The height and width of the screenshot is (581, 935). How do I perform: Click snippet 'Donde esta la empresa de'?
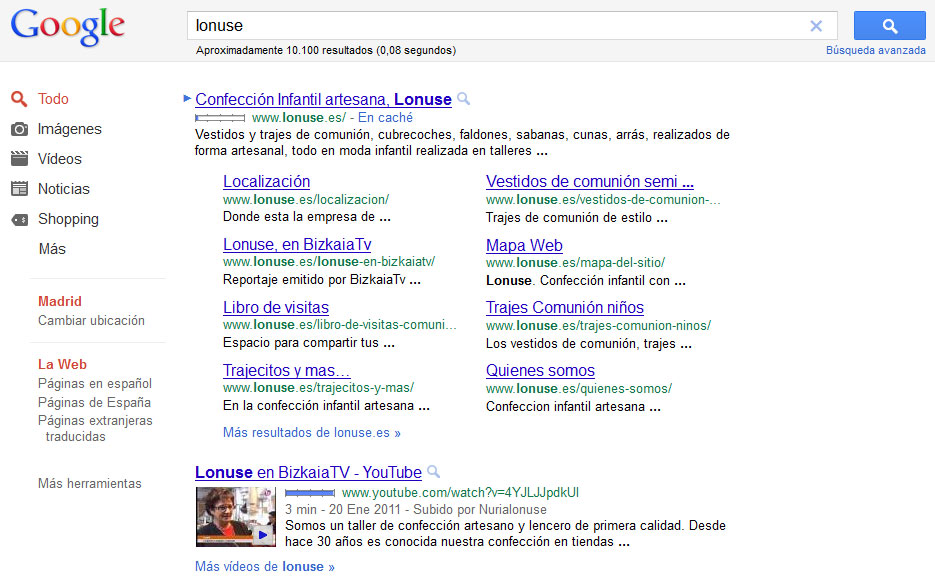pyautogui.click(x=307, y=217)
